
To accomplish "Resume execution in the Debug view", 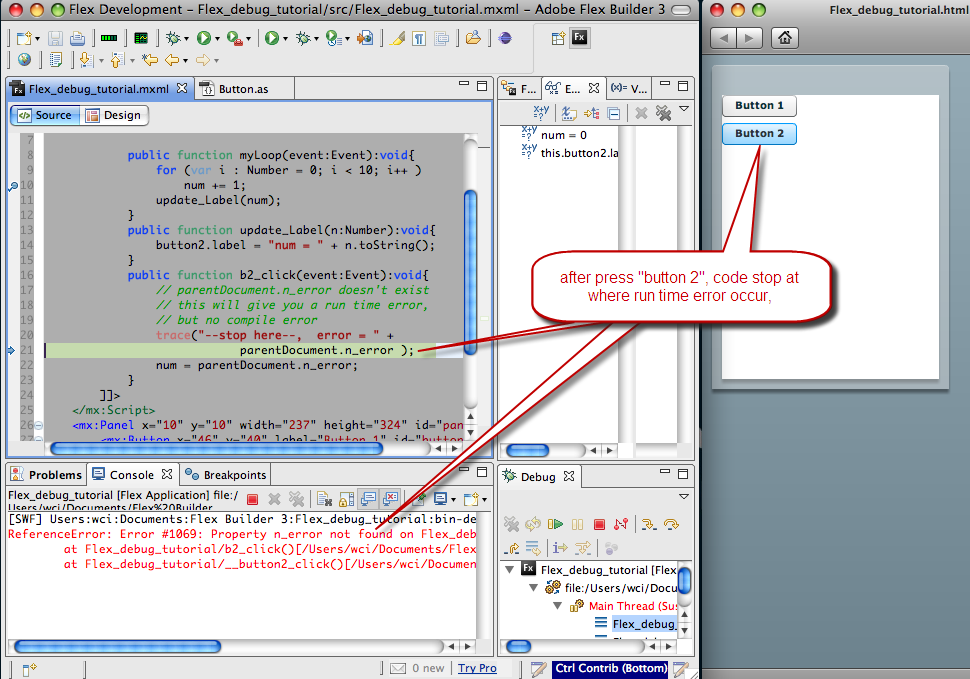I will [x=555, y=524].
